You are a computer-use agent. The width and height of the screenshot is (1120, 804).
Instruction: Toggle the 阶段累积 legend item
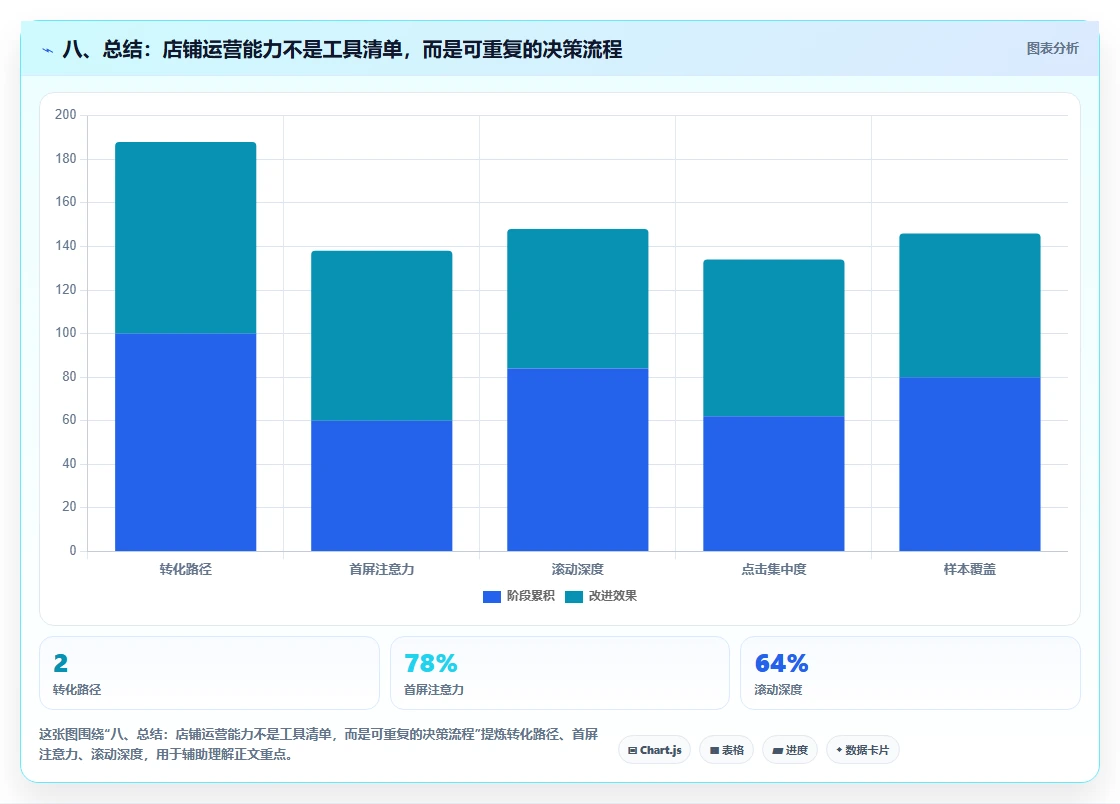(519, 596)
